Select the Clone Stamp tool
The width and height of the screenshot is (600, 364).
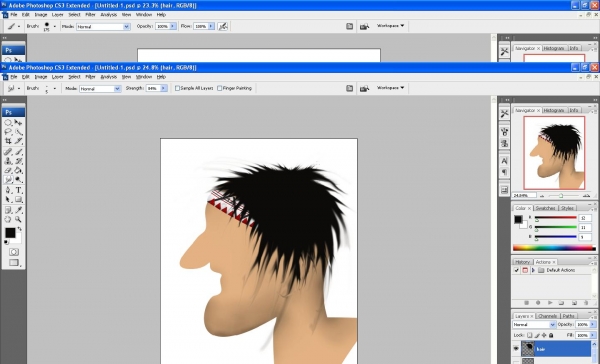pos(8,161)
